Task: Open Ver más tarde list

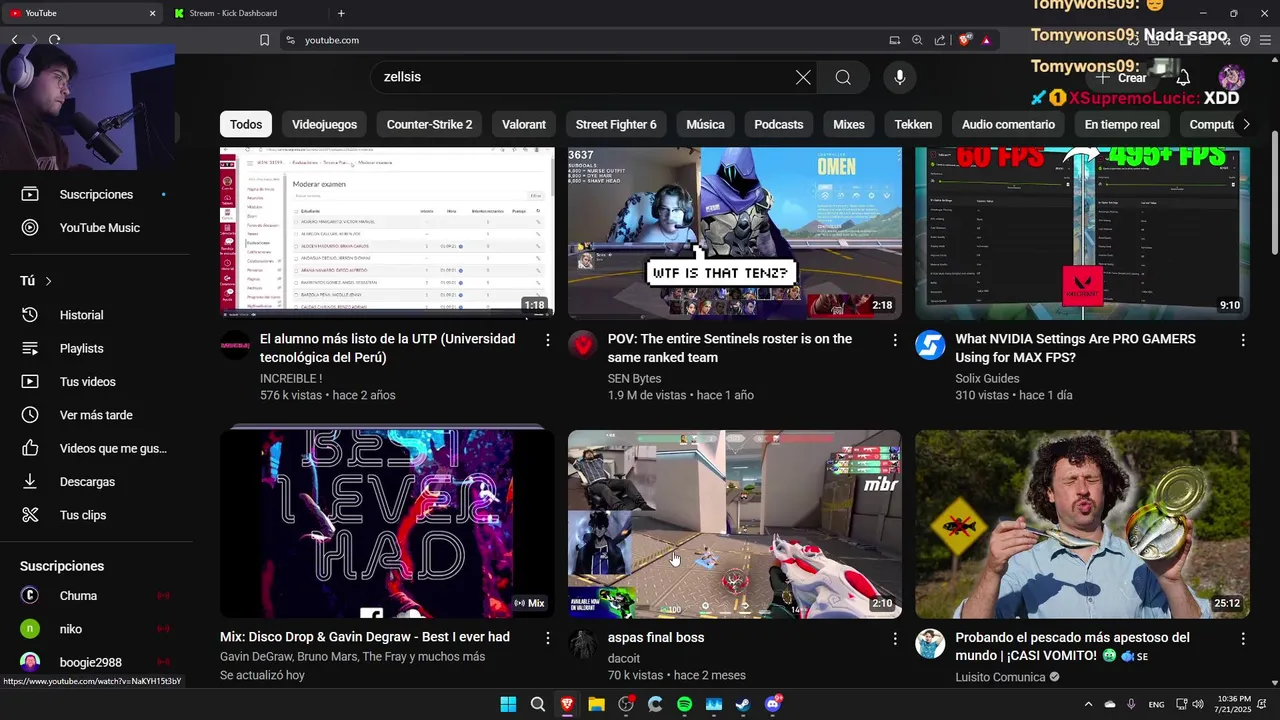Action: point(96,415)
